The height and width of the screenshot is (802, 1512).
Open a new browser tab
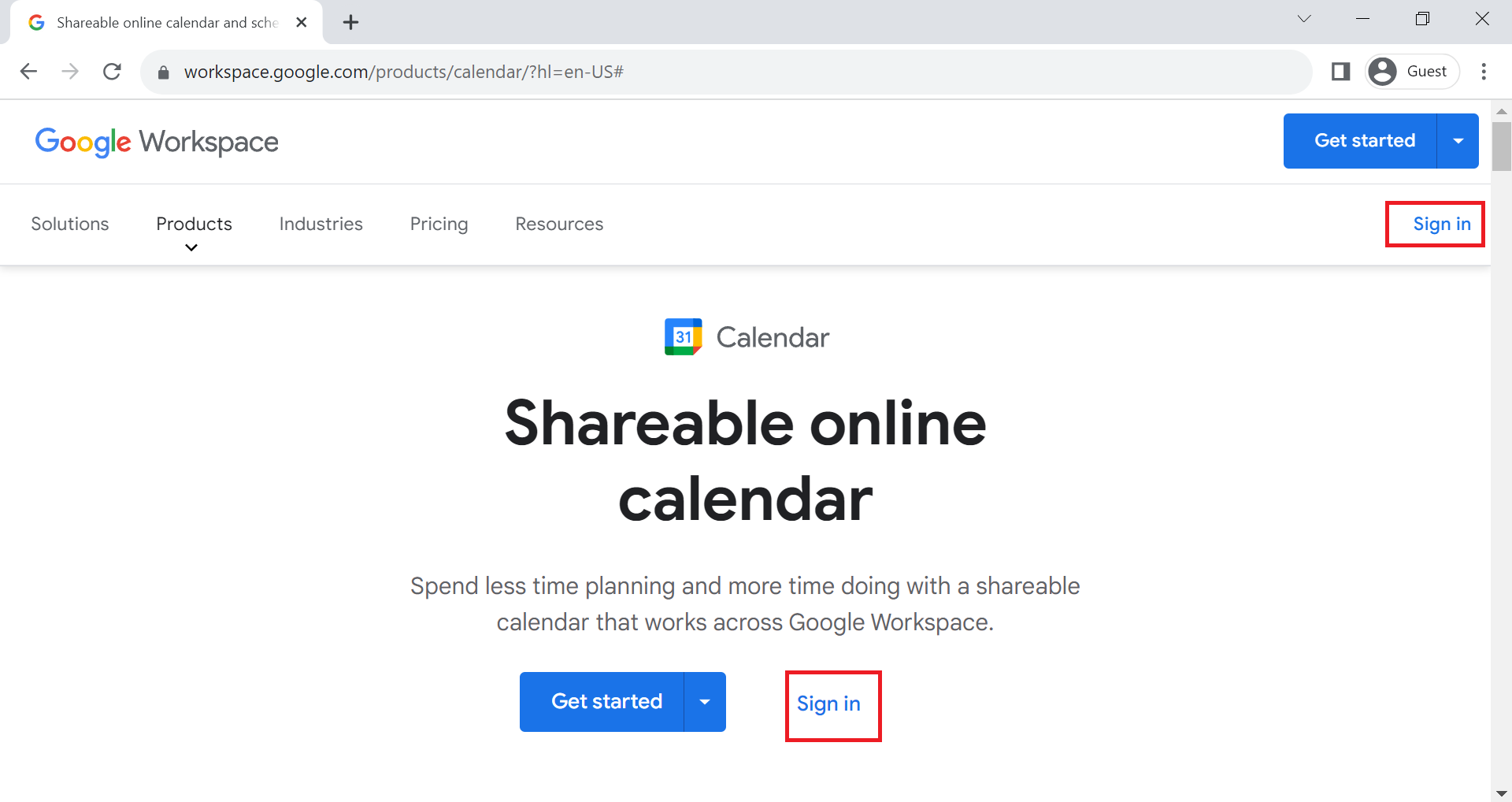pos(351,22)
